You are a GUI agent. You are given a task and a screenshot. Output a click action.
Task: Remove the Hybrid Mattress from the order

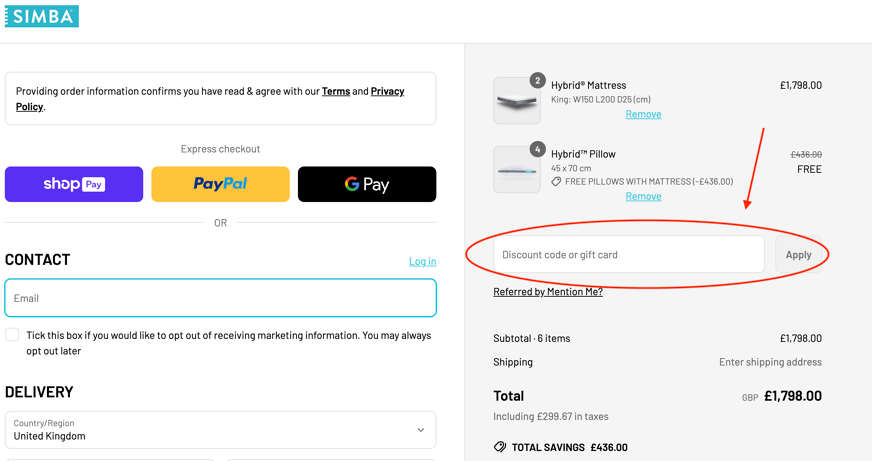[x=643, y=114]
